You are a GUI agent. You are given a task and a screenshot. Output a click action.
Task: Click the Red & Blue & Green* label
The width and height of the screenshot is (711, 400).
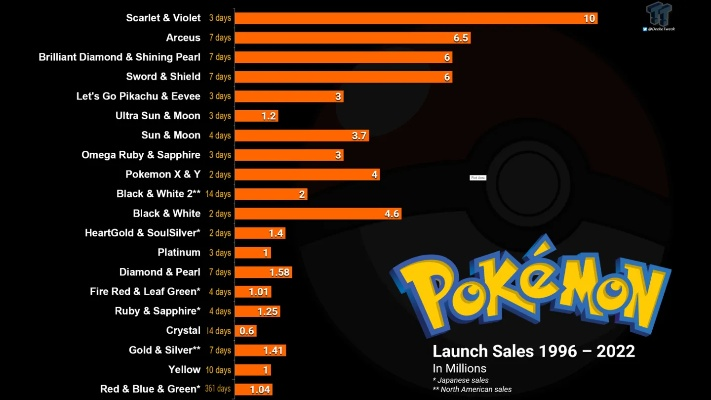click(x=150, y=388)
